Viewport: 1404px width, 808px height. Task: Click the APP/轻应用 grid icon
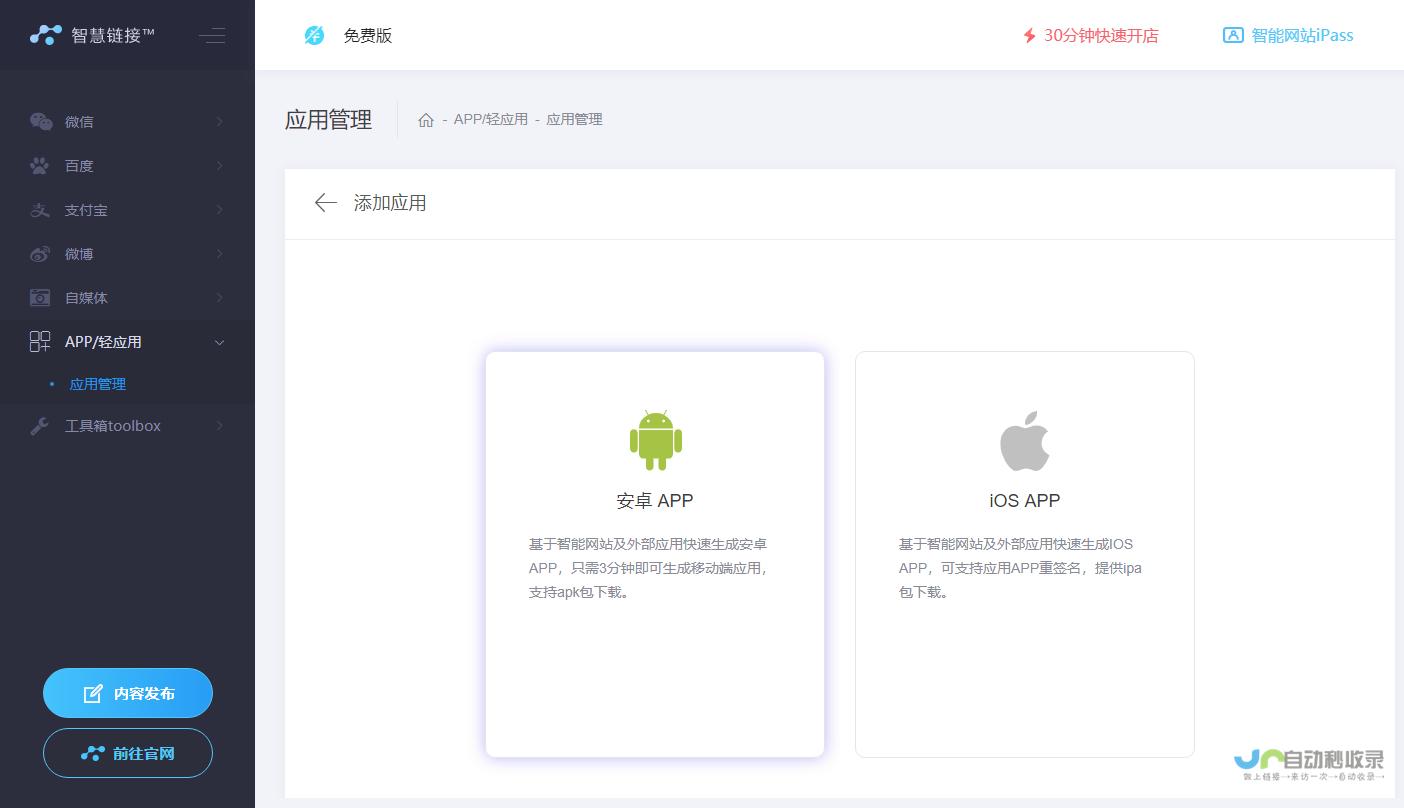pyautogui.click(x=40, y=342)
